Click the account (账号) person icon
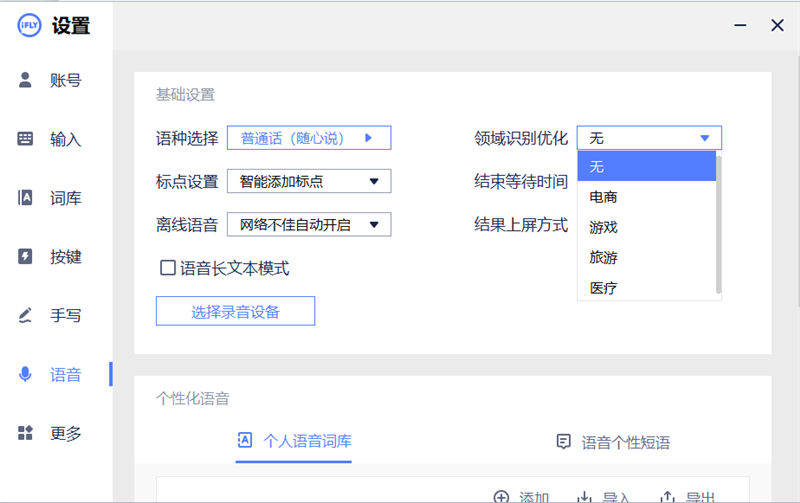The height and width of the screenshot is (503, 800). tap(26, 80)
